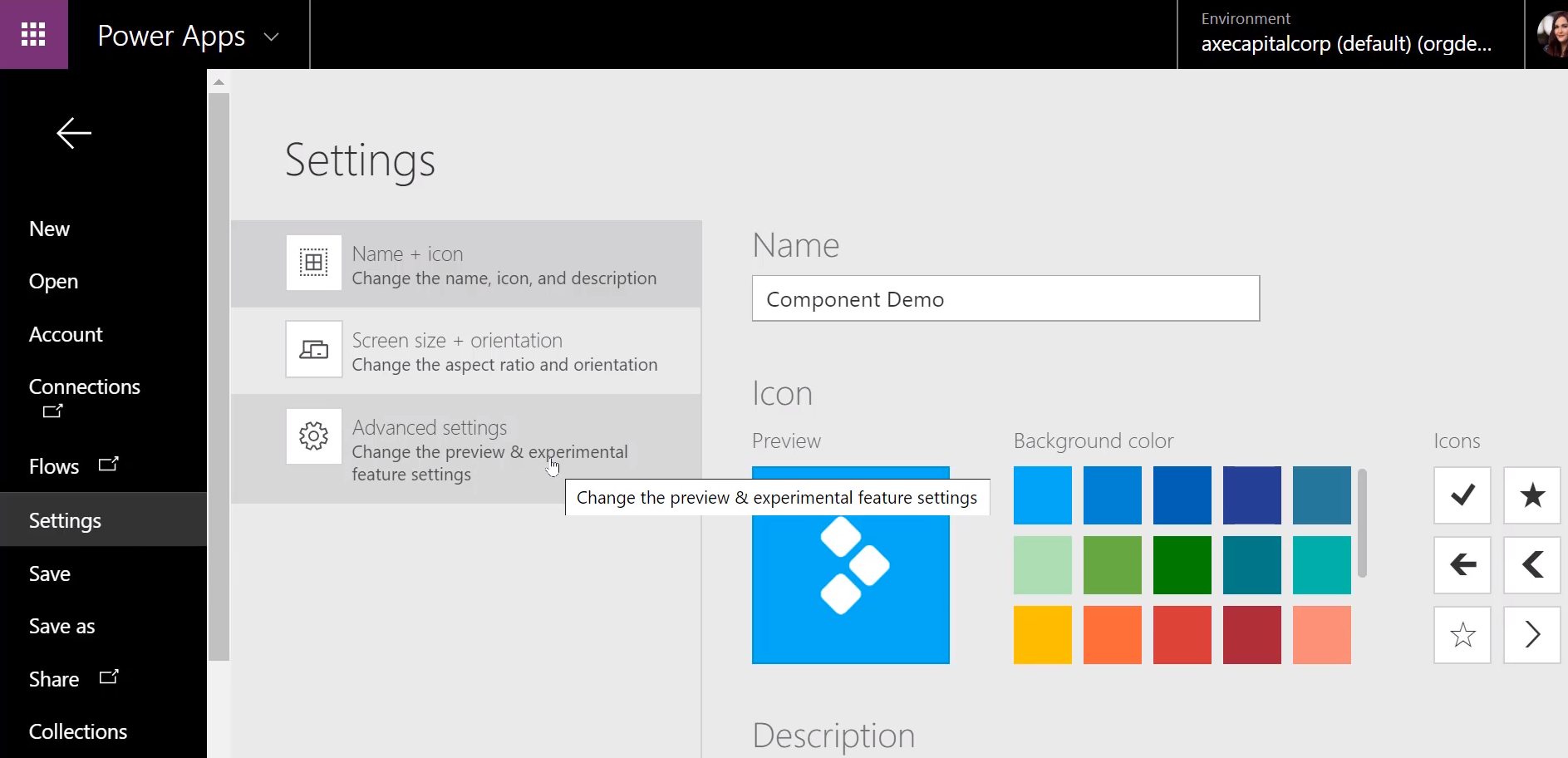Choose the salmon pink background color

[1322, 635]
